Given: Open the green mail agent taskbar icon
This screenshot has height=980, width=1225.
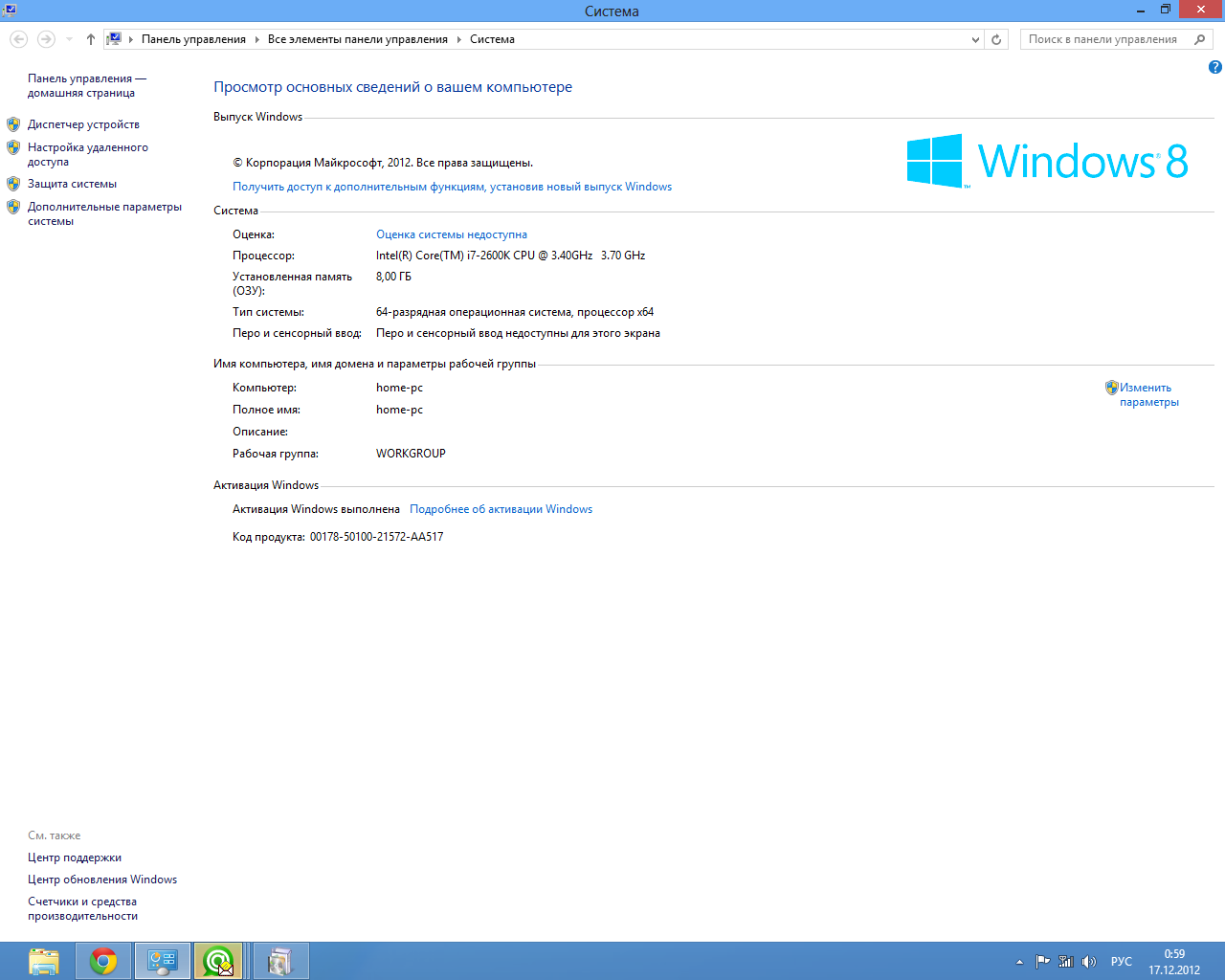Looking at the screenshot, I should (x=218, y=961).
